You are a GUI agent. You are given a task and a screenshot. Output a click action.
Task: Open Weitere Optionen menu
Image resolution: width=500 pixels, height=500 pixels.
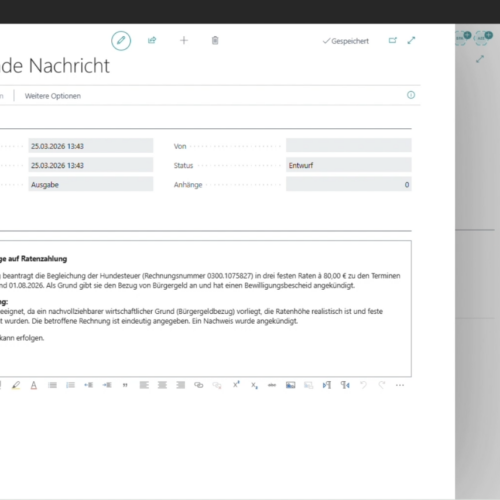pyautogui.click(x=53, y=96)
